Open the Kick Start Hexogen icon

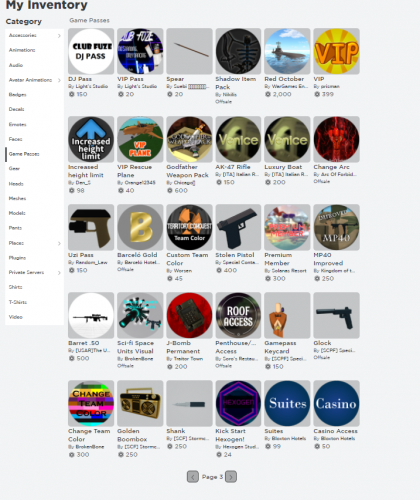coord(238,403)
